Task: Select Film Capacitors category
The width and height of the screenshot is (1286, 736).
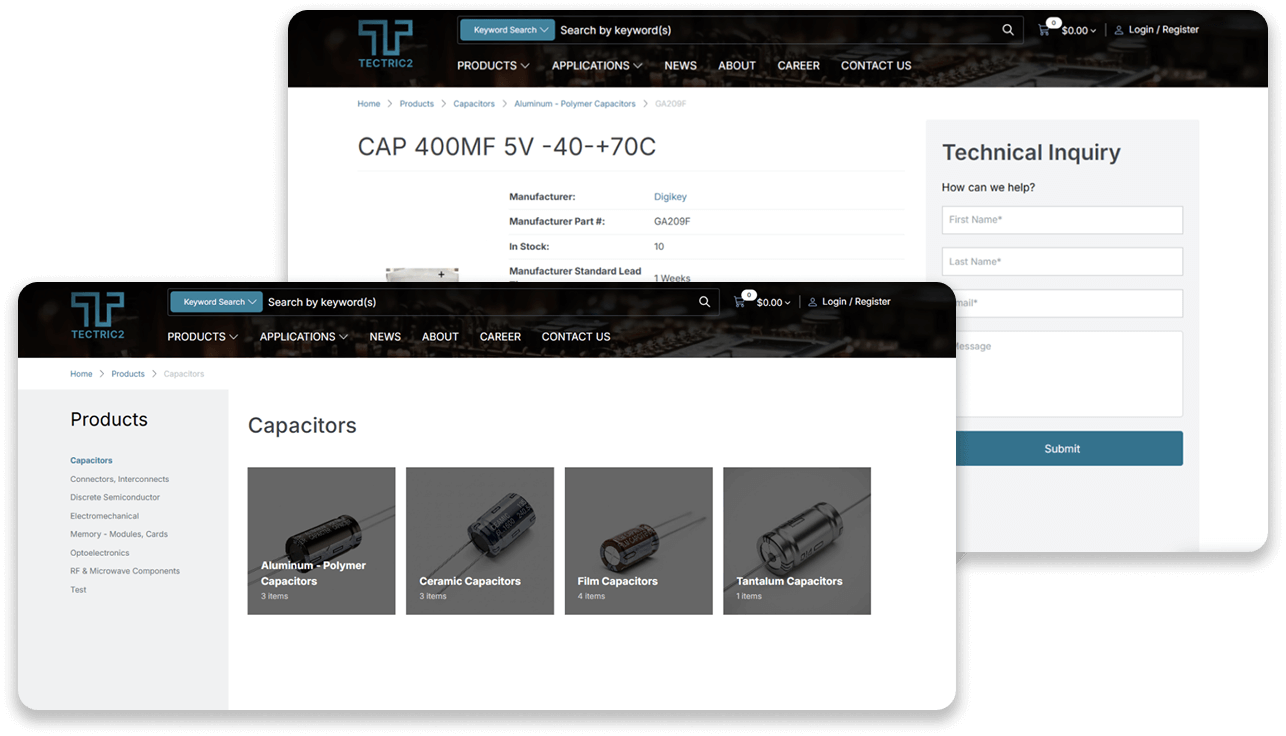Action: (x=638, y=540)
